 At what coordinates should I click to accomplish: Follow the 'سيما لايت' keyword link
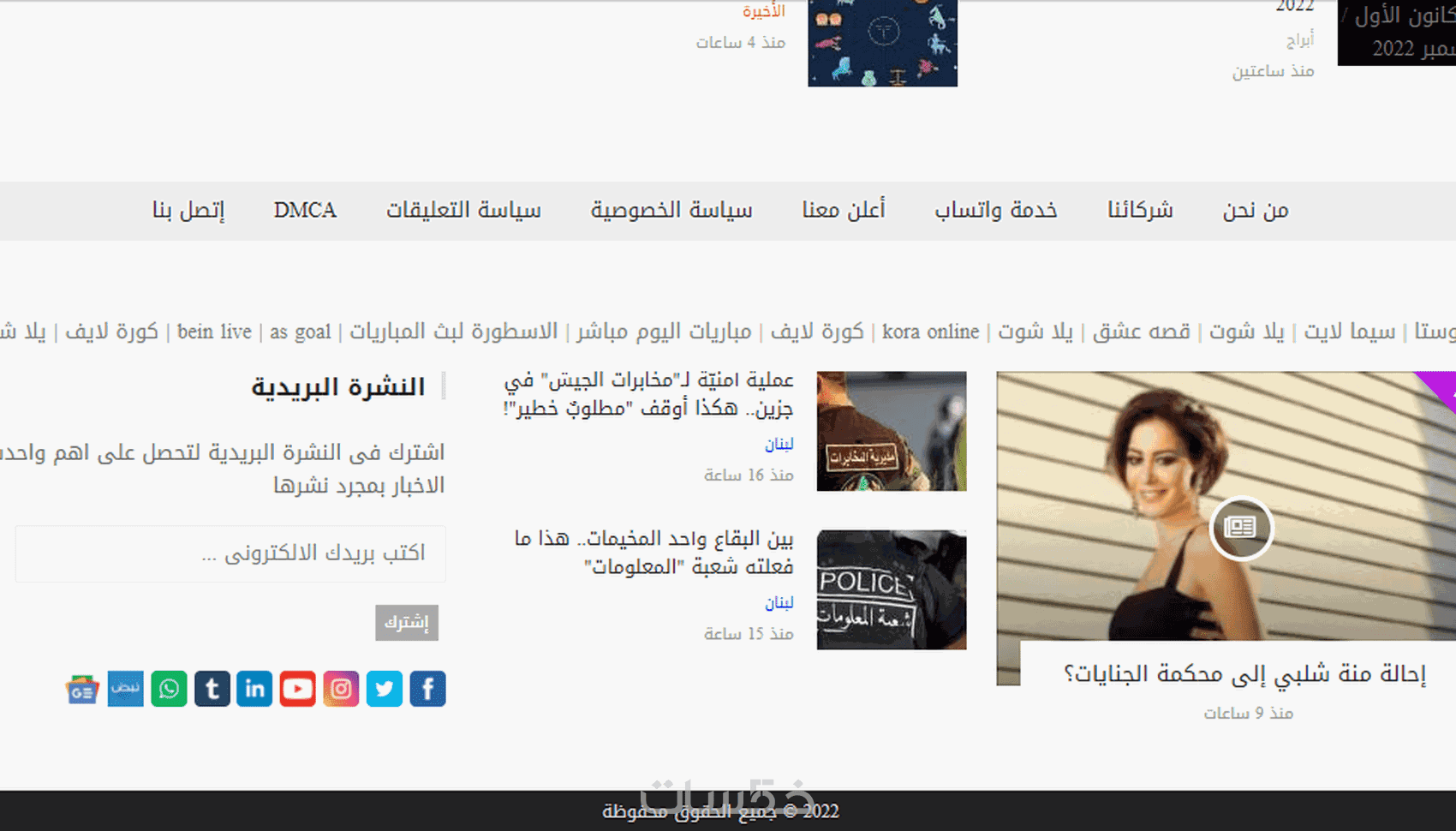1350,332
